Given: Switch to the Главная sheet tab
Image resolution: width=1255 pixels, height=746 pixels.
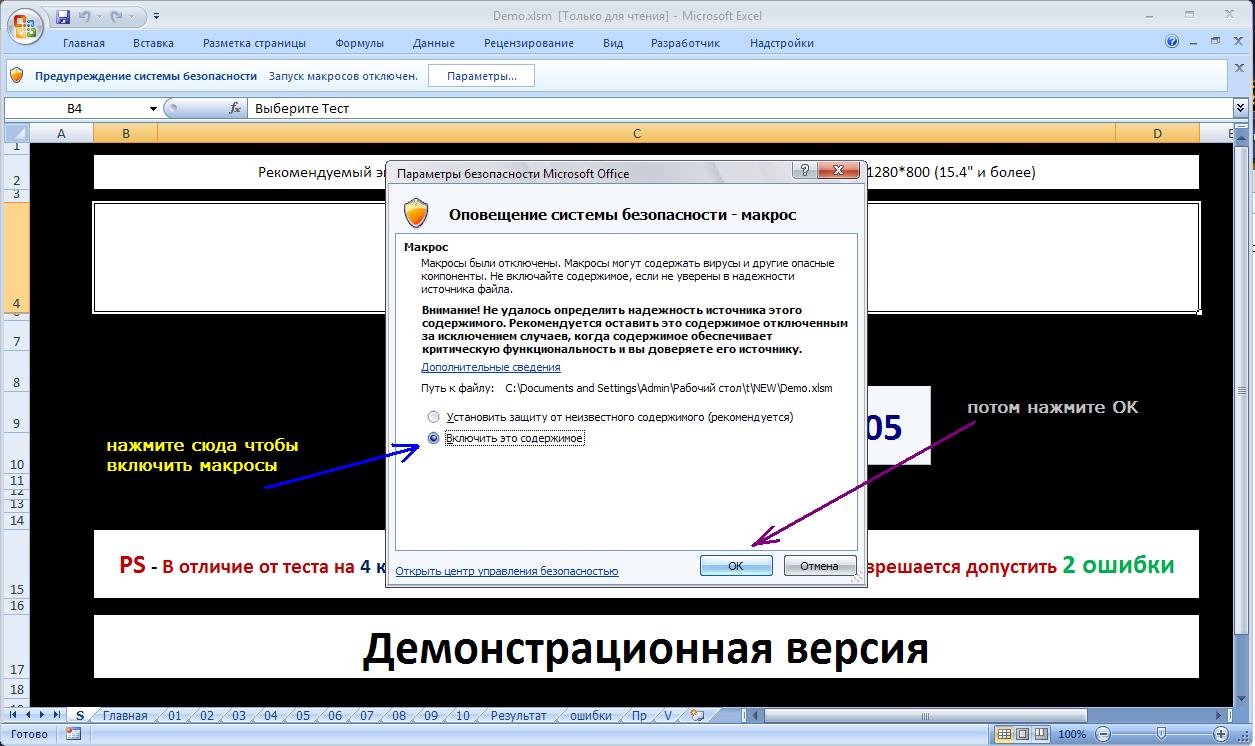Looking at the screenshot, I should 125,716.
